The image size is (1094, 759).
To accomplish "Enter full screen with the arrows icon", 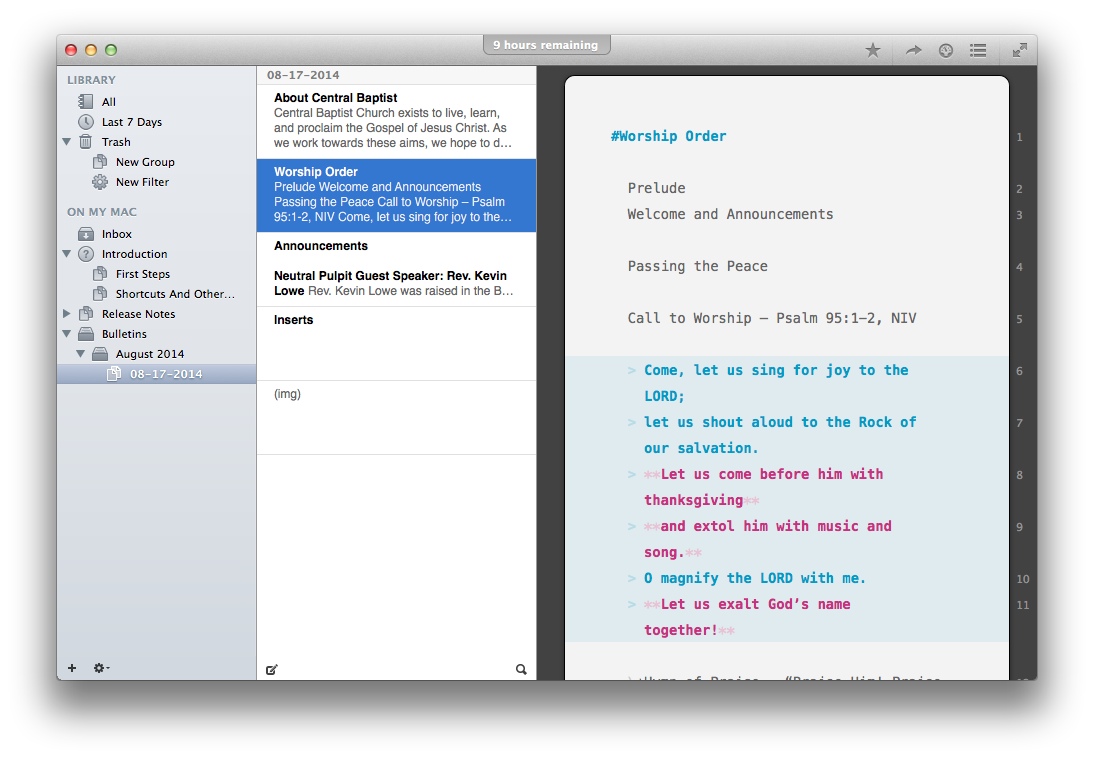I will pyautogui.click(x=1019, y=50).
